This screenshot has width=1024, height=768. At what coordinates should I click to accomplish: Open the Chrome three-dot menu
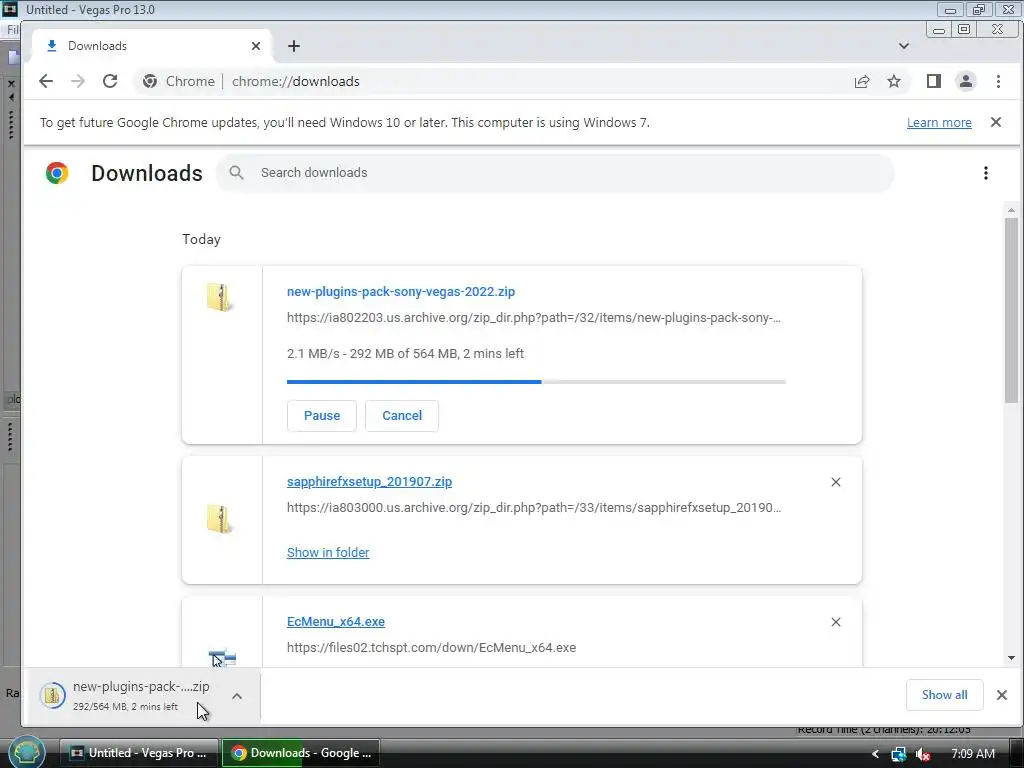(998, 81)
